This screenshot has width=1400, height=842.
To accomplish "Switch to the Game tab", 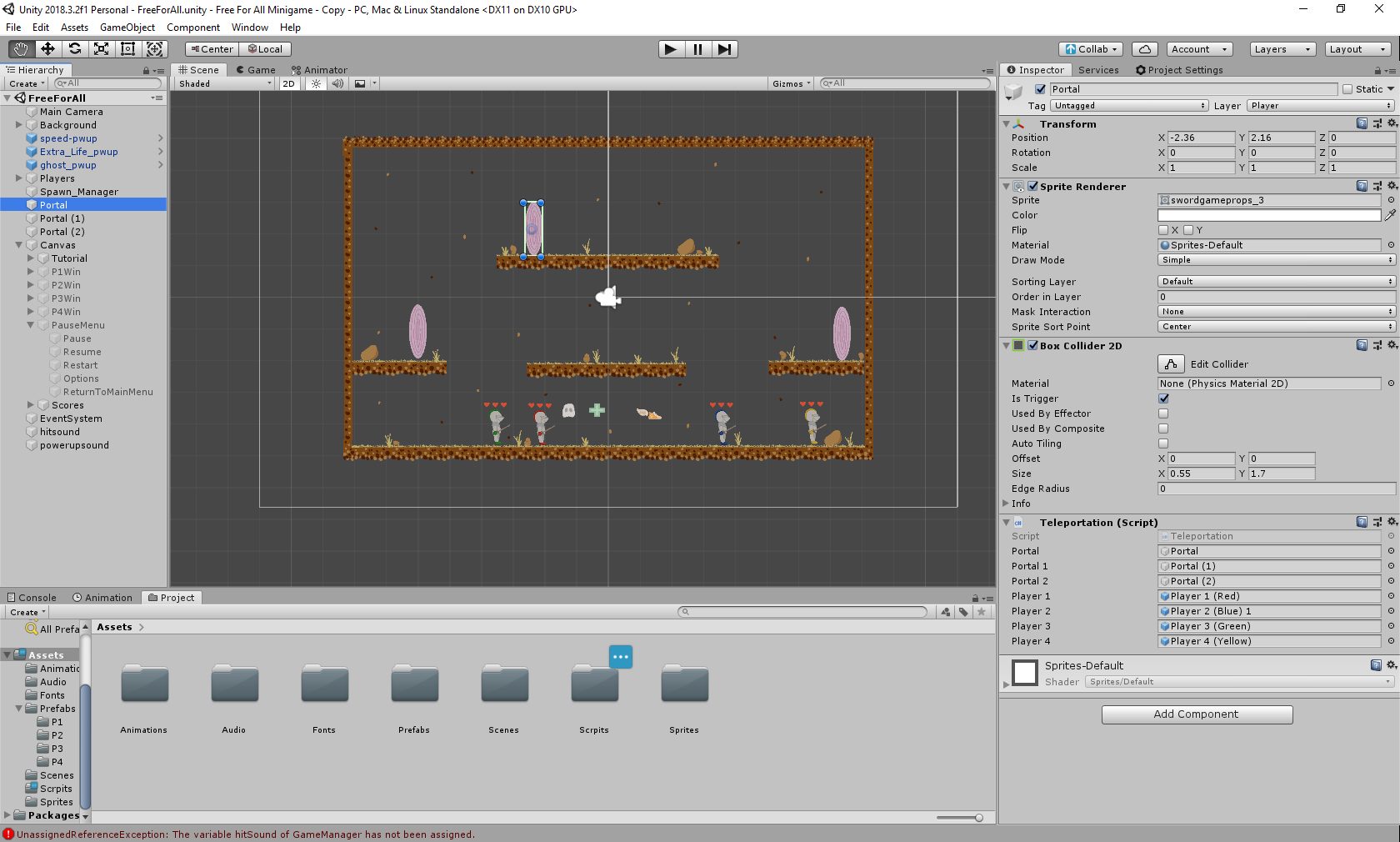I will coord(255,70).
